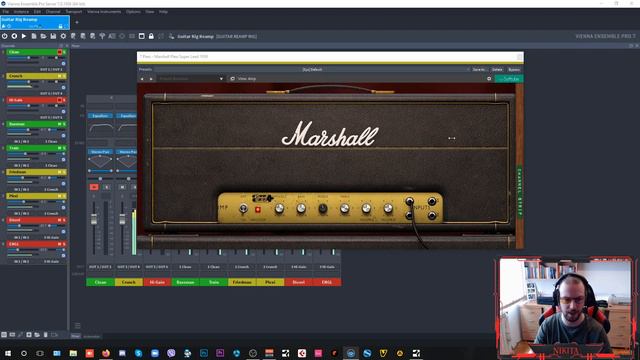This screenshot has height=360, width=640.
Task: Click the first mixer strip volume fader
Action: pyautogui.click(x=94, y=220)
